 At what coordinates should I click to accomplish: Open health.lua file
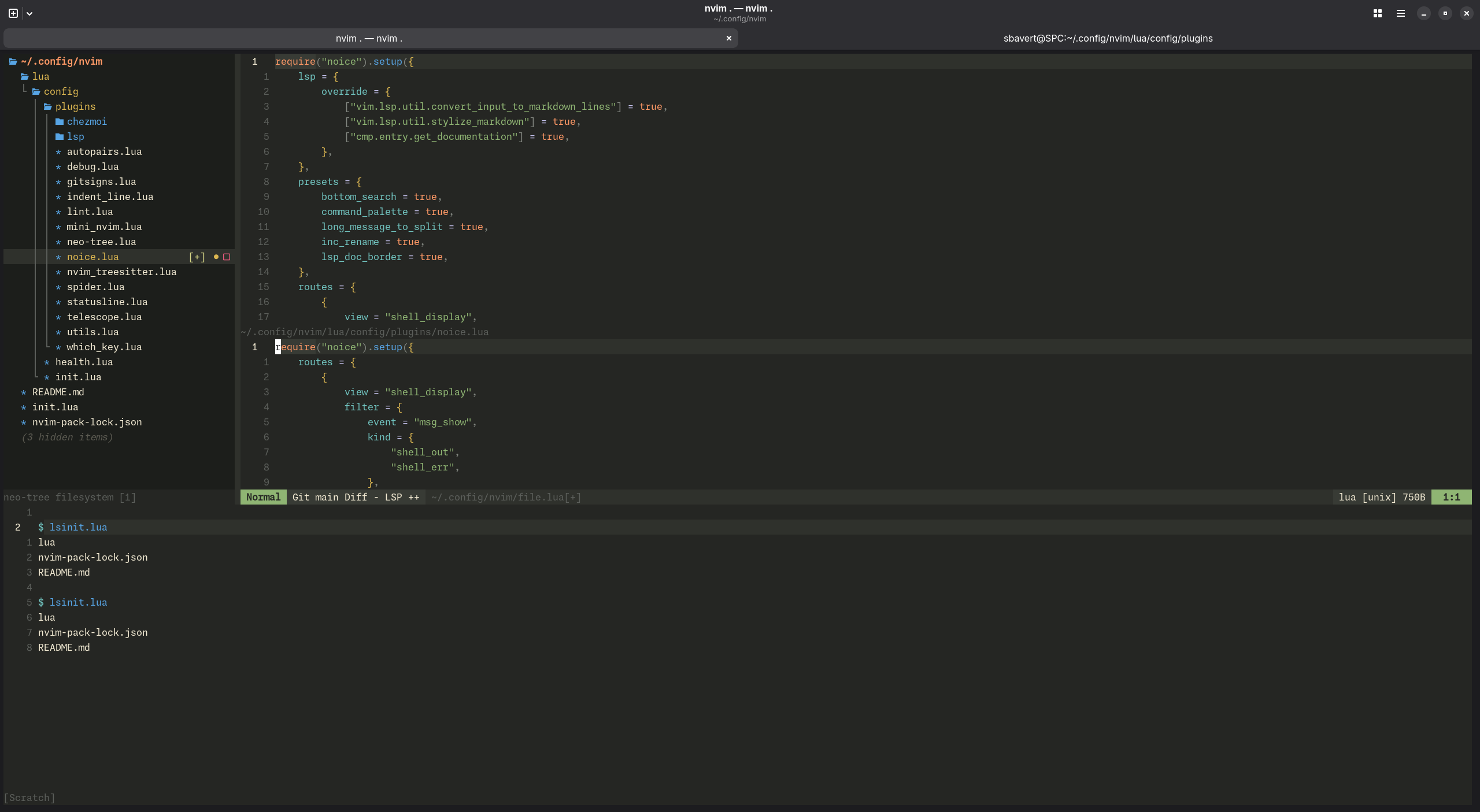[84, 362]
